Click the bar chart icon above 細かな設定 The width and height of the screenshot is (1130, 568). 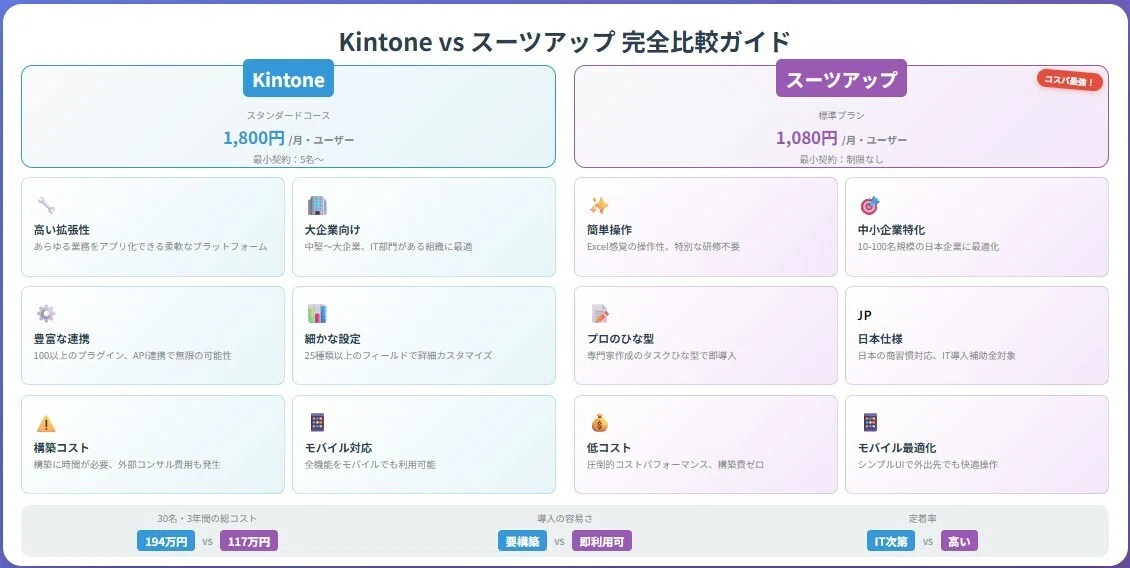point(317,314)
